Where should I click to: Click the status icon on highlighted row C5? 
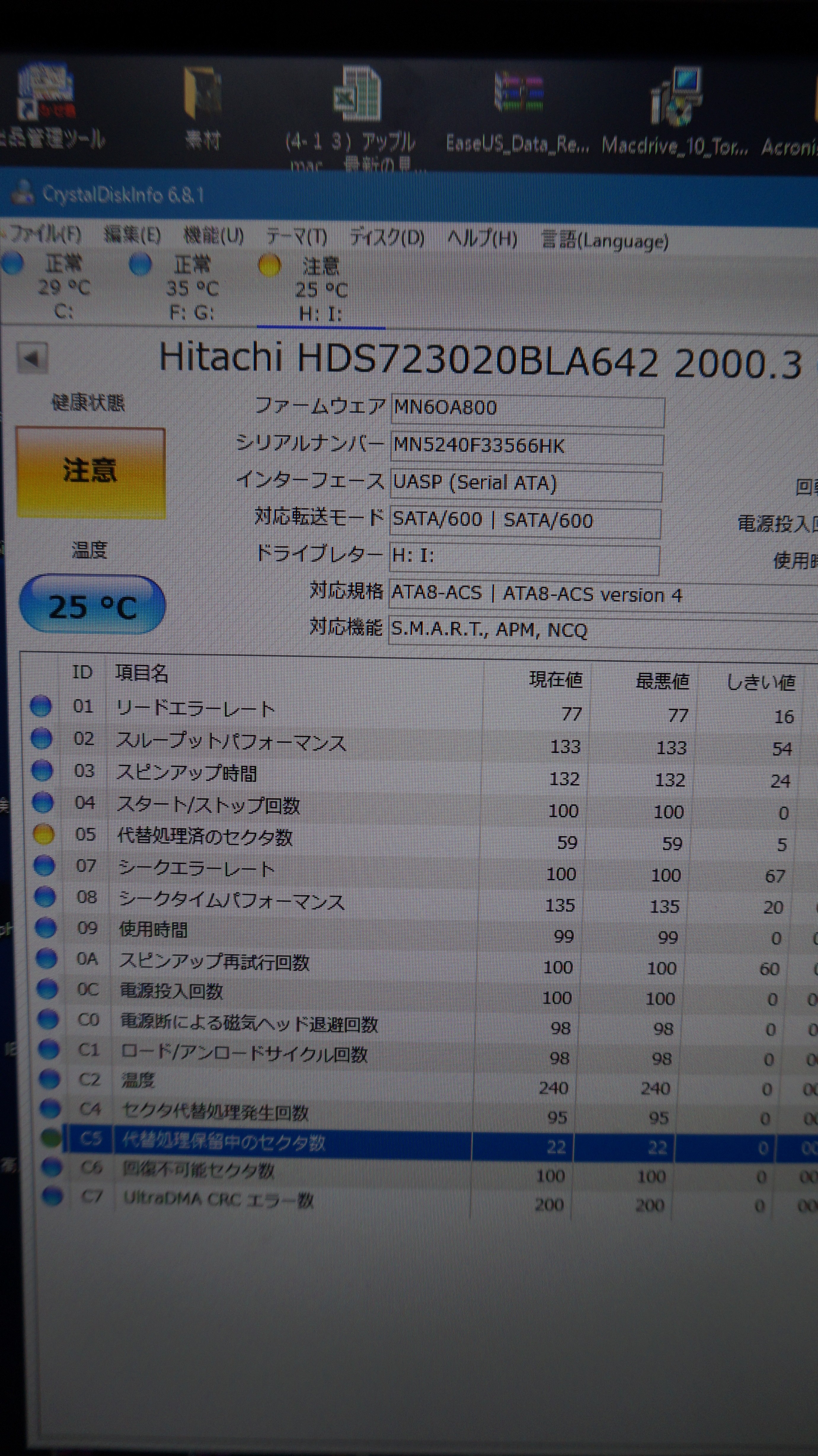52,1138
